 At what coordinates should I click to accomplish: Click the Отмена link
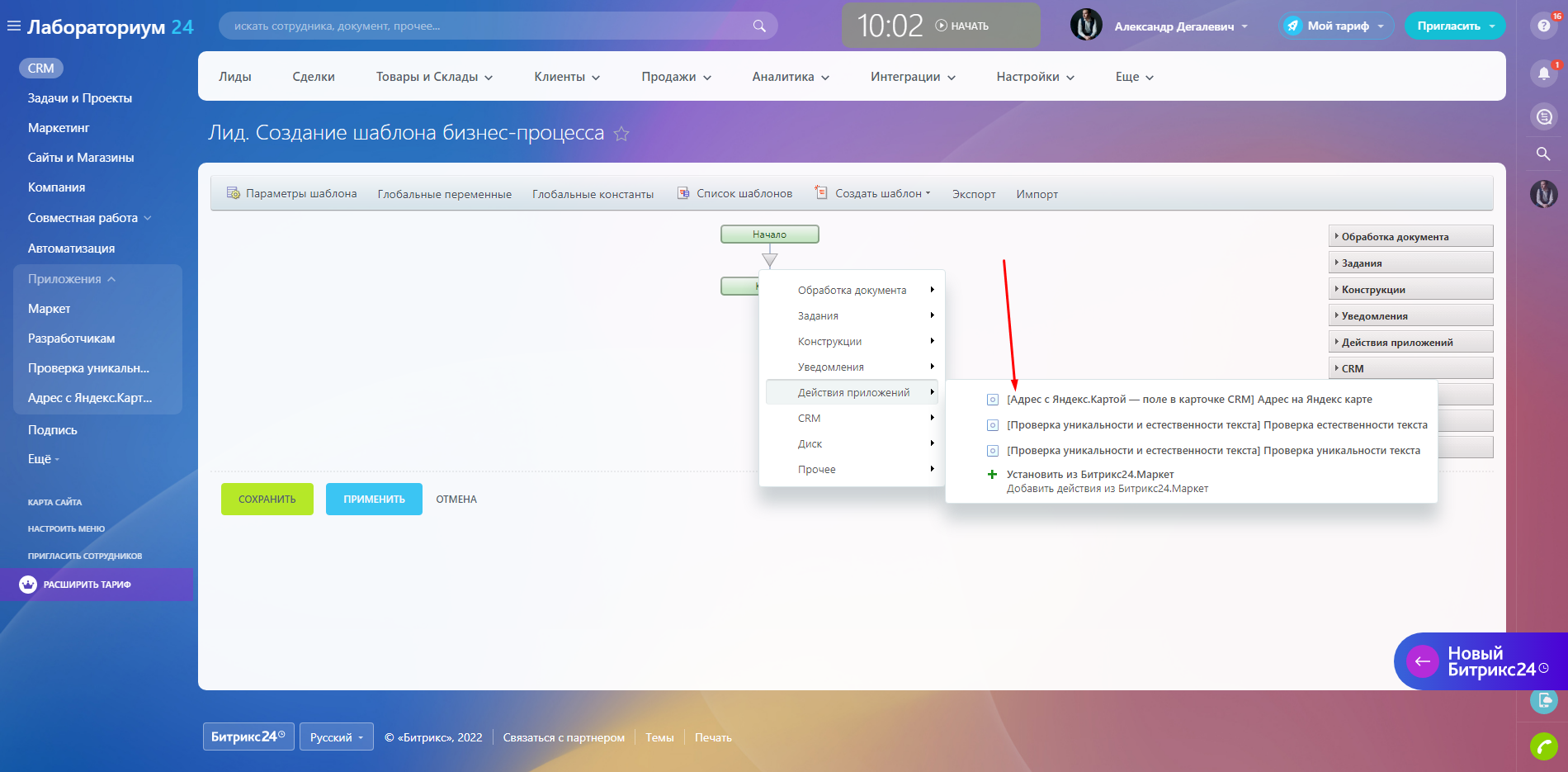pyautogui.click(x=456, y=500)
